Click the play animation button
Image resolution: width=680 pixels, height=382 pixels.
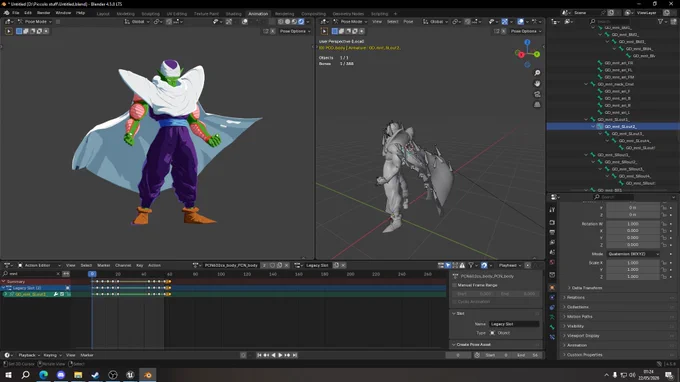(x=280, y=355)
